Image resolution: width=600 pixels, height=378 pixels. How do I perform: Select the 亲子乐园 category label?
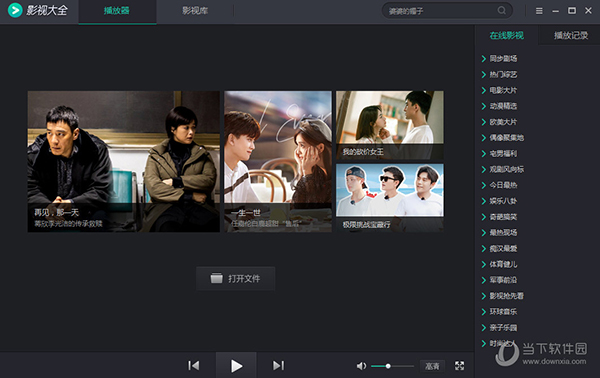(503, 327)
